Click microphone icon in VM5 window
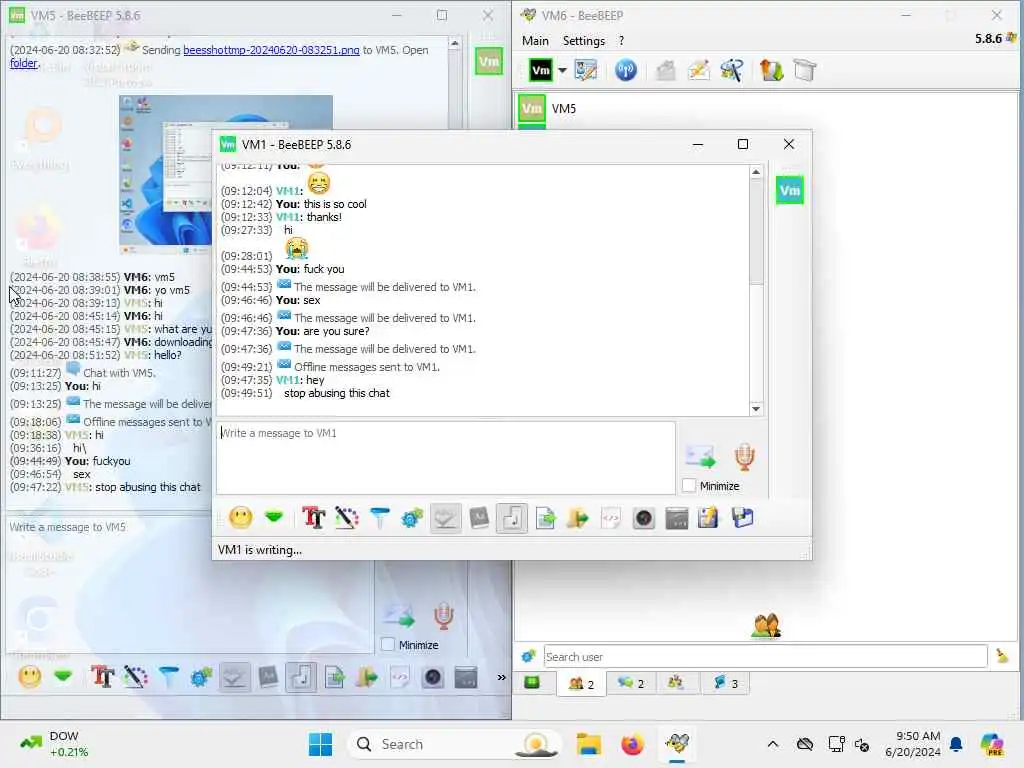Image resolution: width=1024 pixels, height=768 pixels. (443, 616)
